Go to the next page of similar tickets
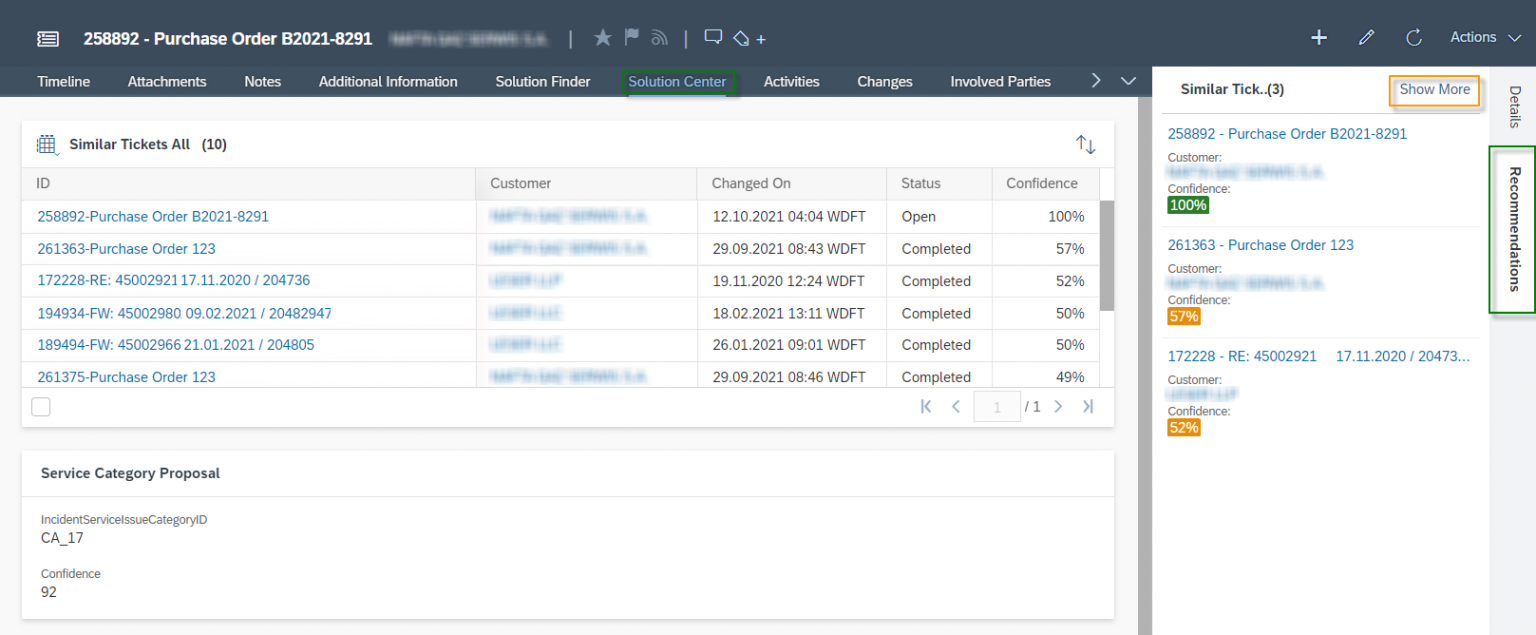The width and height of the screenshot is (1536, 635). pos(1058,406)
